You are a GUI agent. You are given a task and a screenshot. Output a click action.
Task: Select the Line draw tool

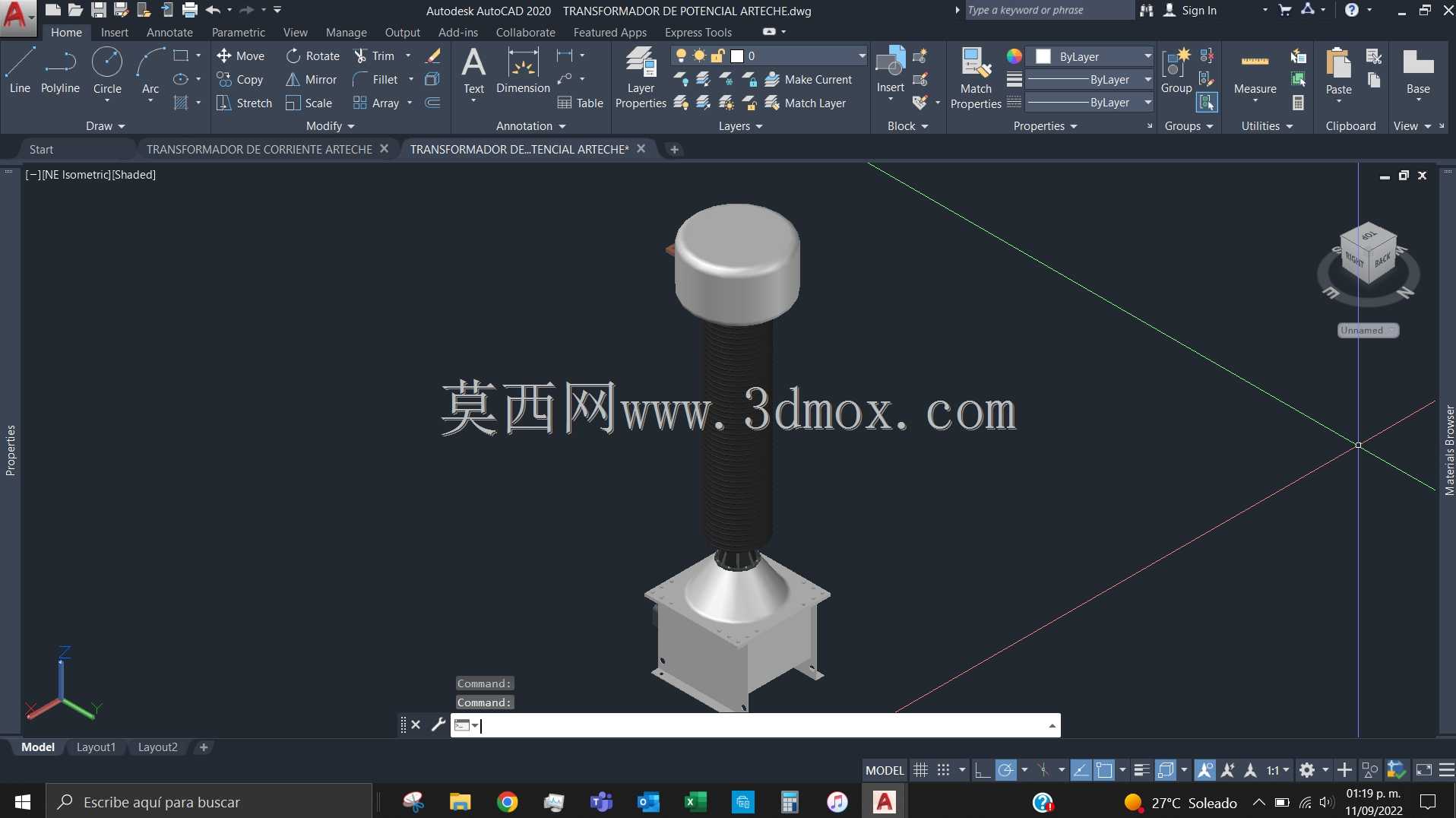(20, 70)
